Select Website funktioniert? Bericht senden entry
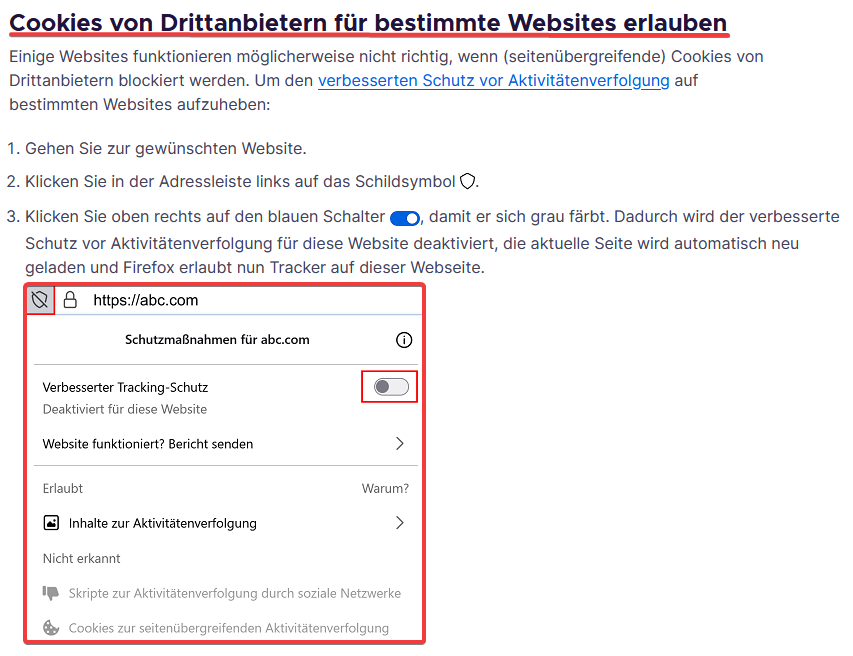 tap(148, 443)
